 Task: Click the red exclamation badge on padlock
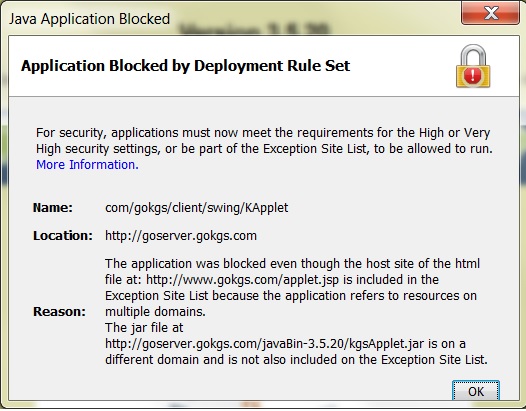473,75
